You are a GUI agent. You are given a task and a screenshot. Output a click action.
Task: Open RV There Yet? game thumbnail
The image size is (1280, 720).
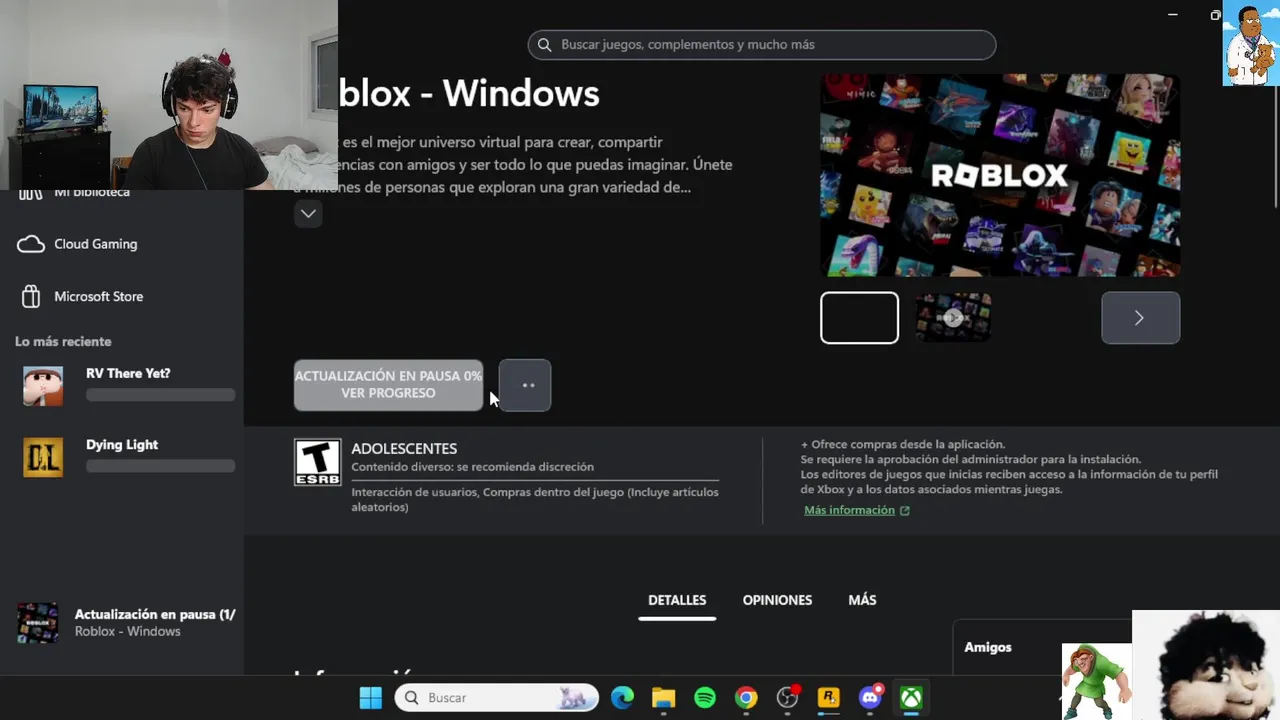[x=43, y=385]
